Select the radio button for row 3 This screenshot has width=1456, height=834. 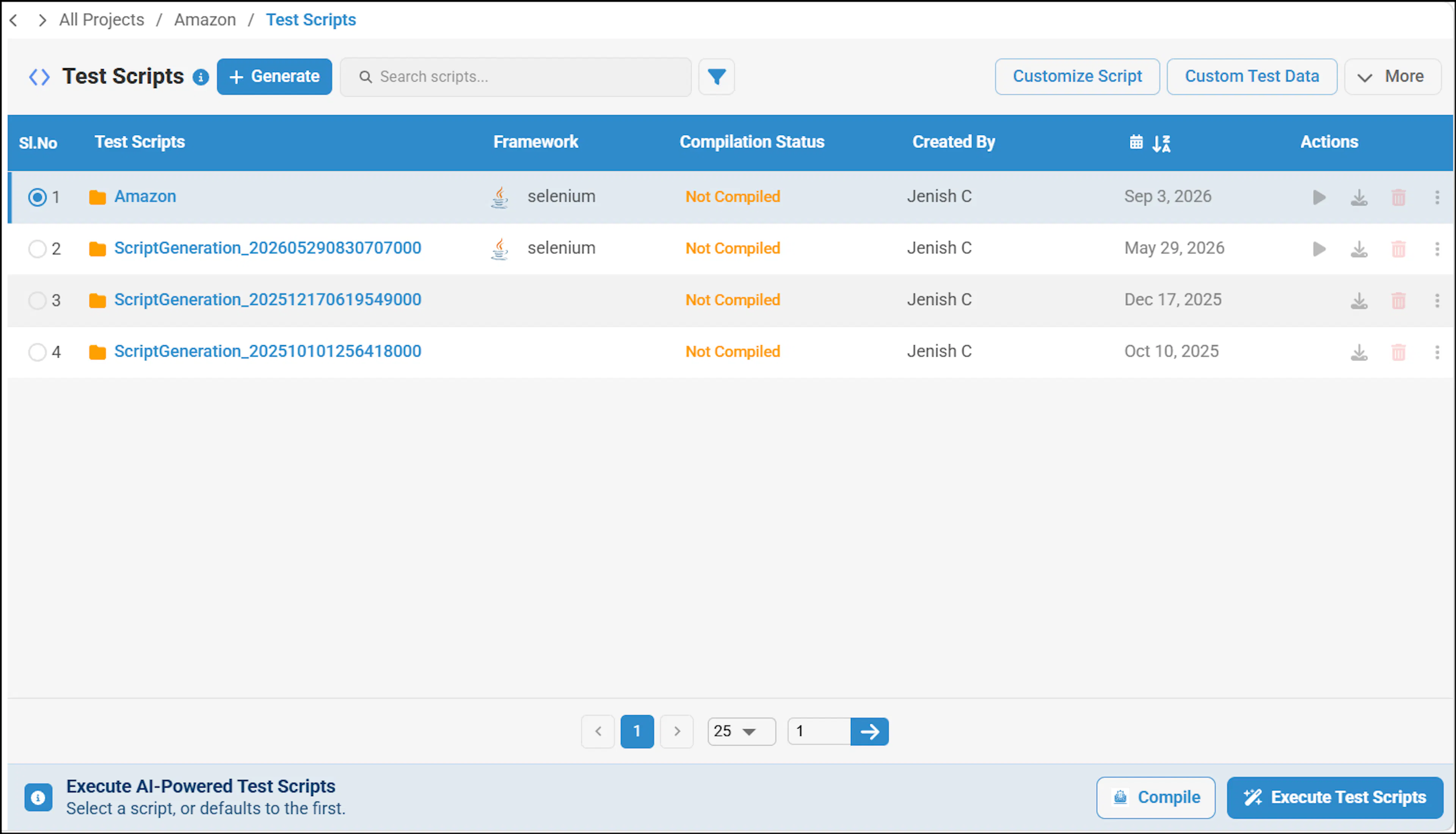37,301
